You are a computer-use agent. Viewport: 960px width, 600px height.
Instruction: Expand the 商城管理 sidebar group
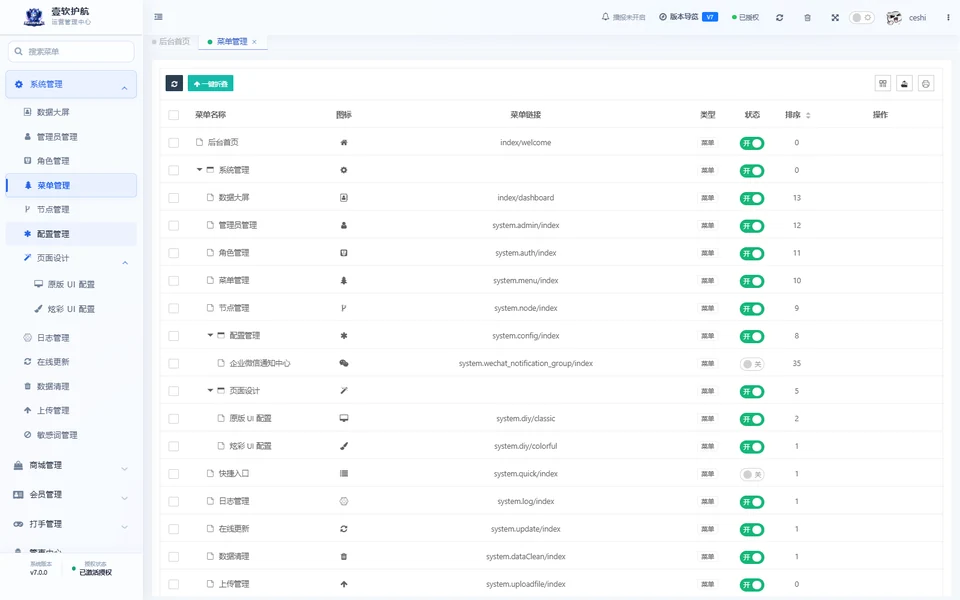click(x=71, y=466)
